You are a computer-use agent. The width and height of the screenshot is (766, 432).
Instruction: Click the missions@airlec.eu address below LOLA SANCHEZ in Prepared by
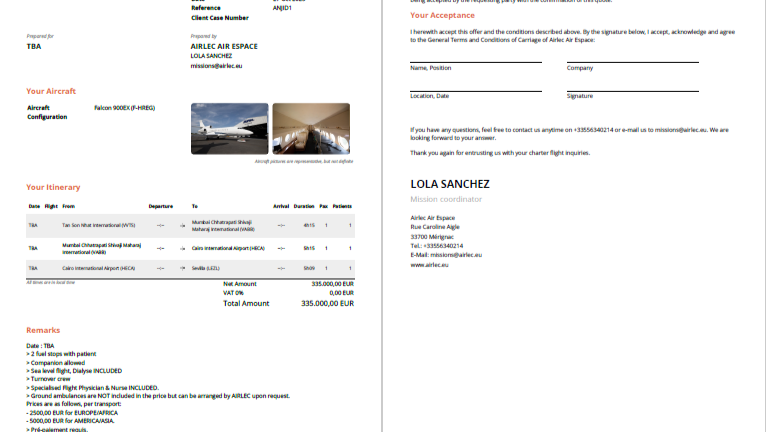coord(216,66)
